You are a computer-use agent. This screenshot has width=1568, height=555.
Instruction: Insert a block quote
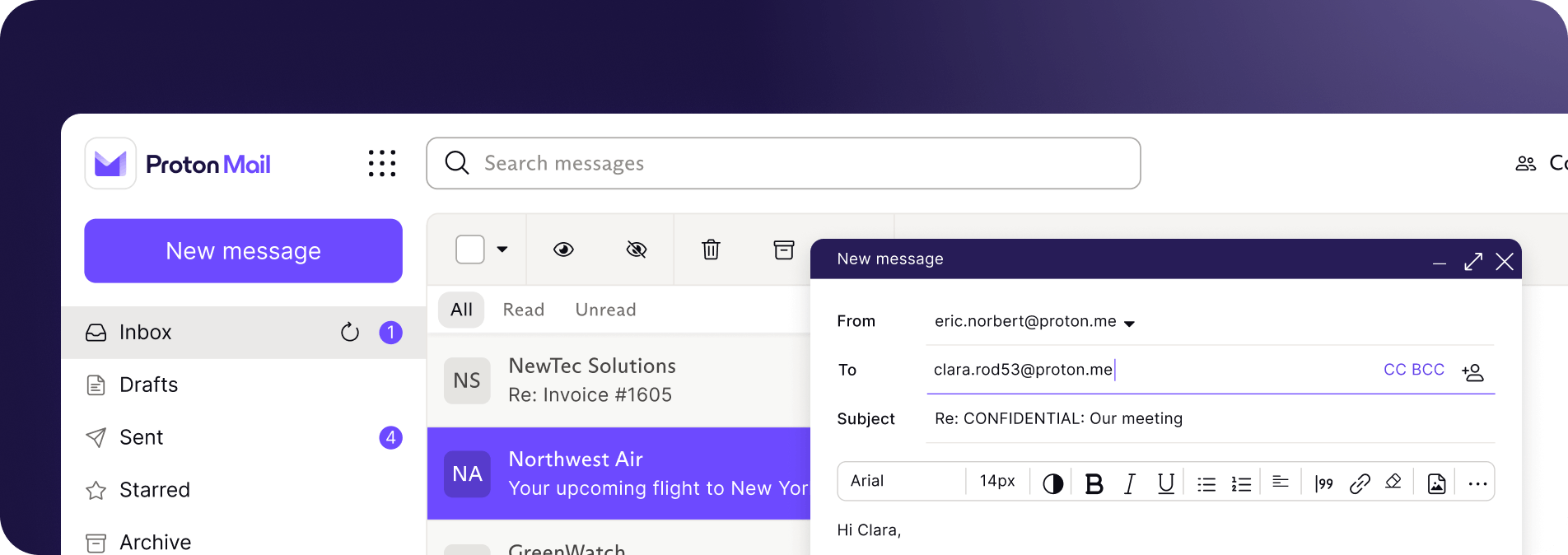coord(1323,484)
